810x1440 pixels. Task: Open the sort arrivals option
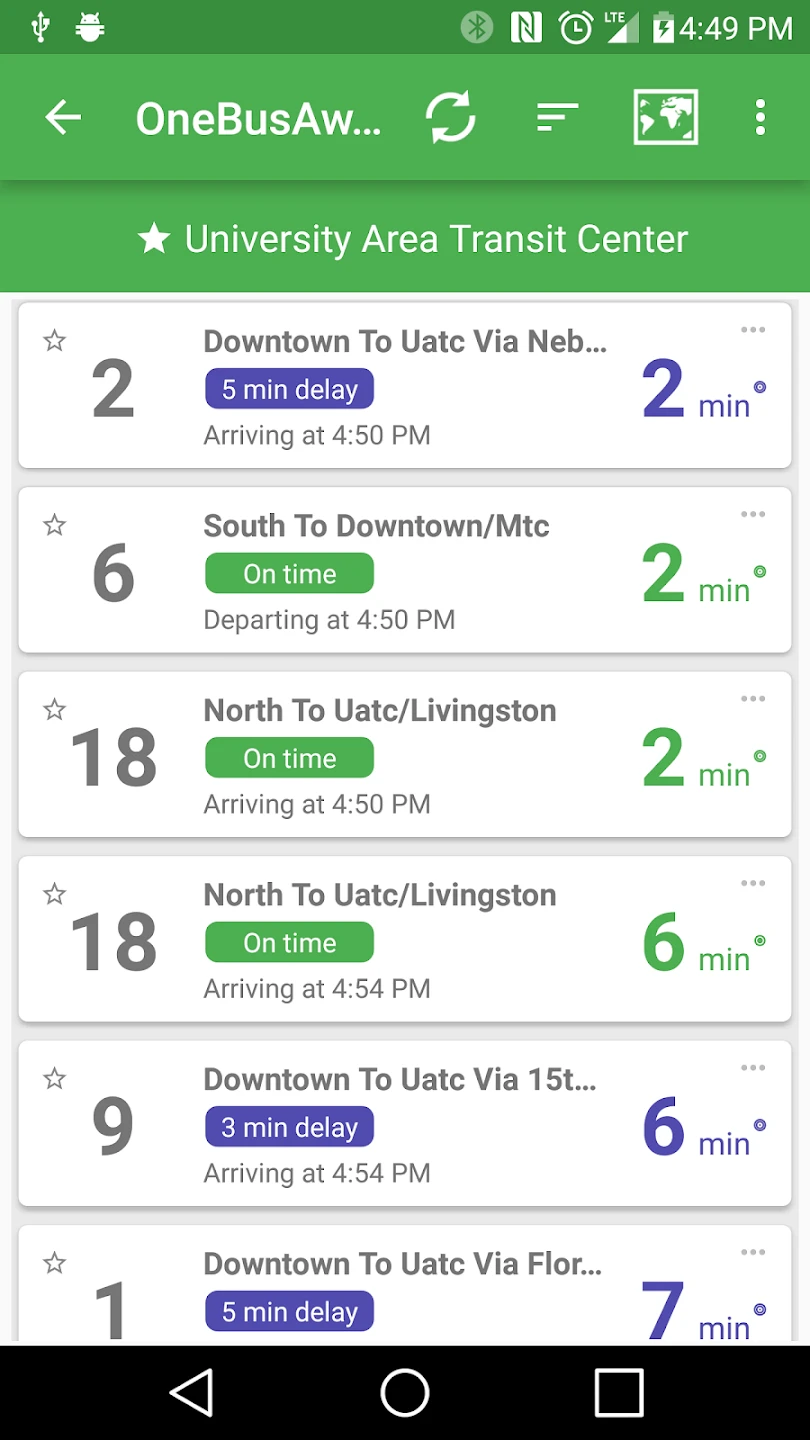coord(557,118)
